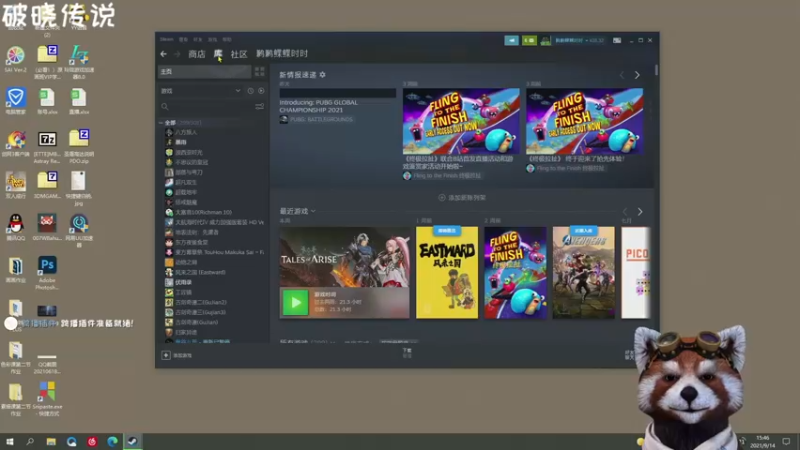The image size is (800, 450).
Task: Open the downloads manager at bottom center
Action: tap(407, 353)
